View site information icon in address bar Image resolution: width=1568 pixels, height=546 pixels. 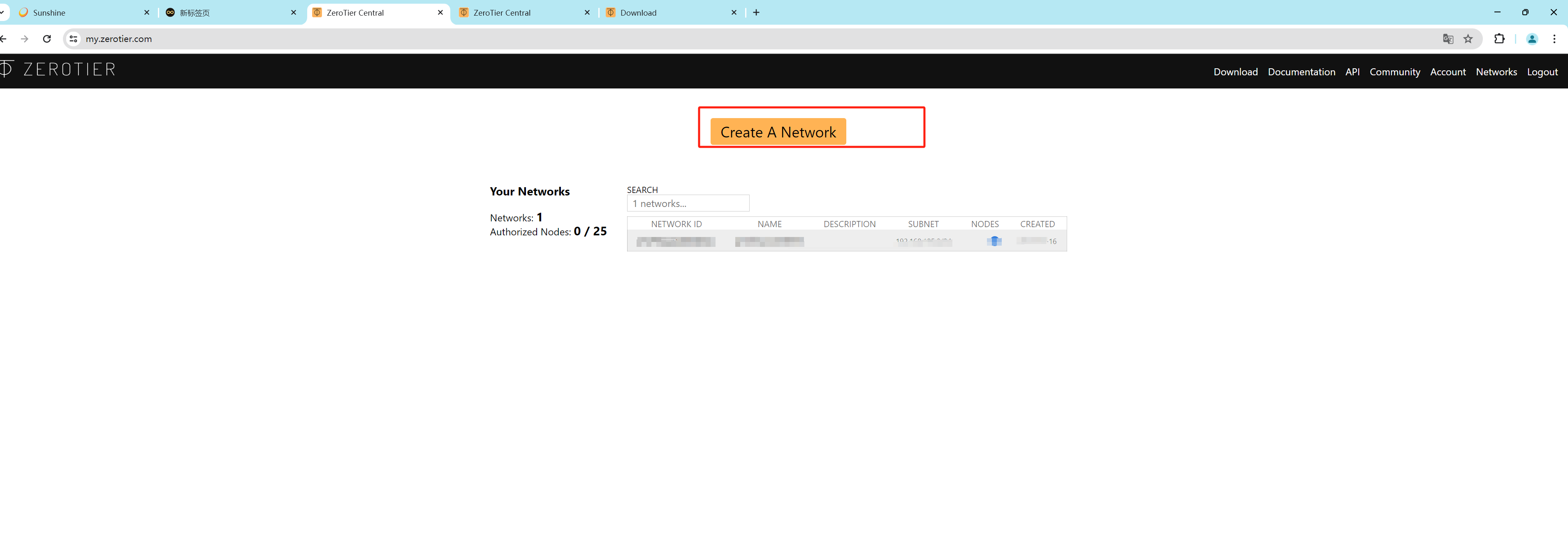[73, 38]
